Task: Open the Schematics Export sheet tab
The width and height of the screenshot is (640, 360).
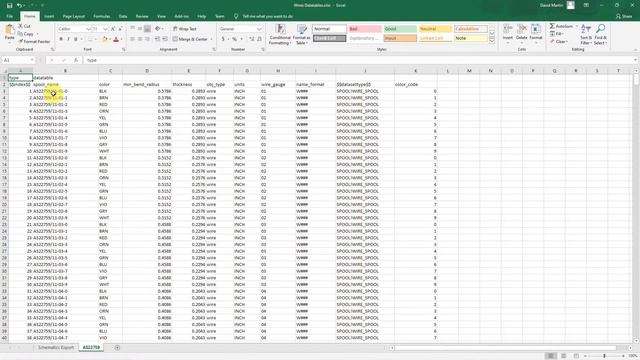Action: click(x=56, y=348)
